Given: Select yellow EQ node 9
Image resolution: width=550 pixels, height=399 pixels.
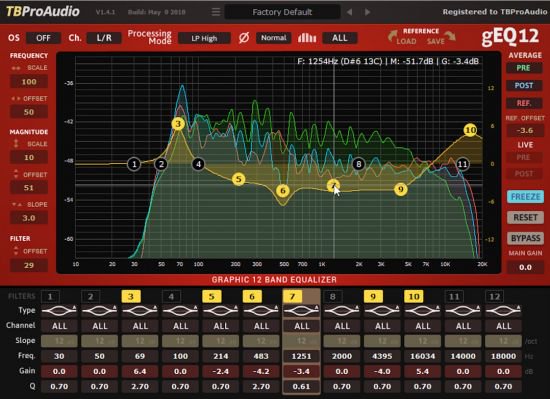Looking at the screenshot, I should [401, 189].
